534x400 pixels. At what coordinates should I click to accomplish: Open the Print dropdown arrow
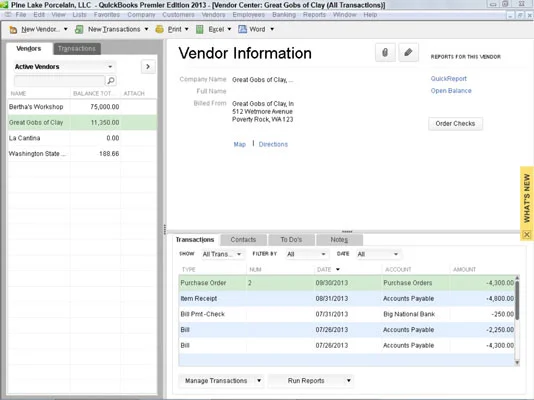(x=187, y=29)
